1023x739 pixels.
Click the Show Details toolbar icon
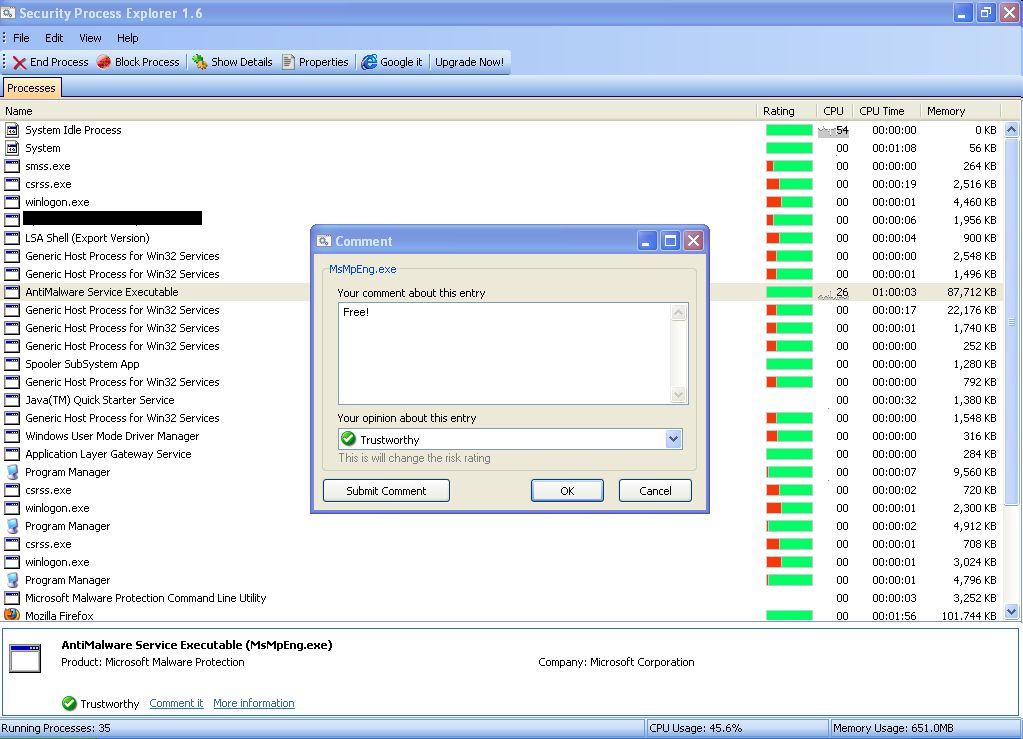pos(200,62)
